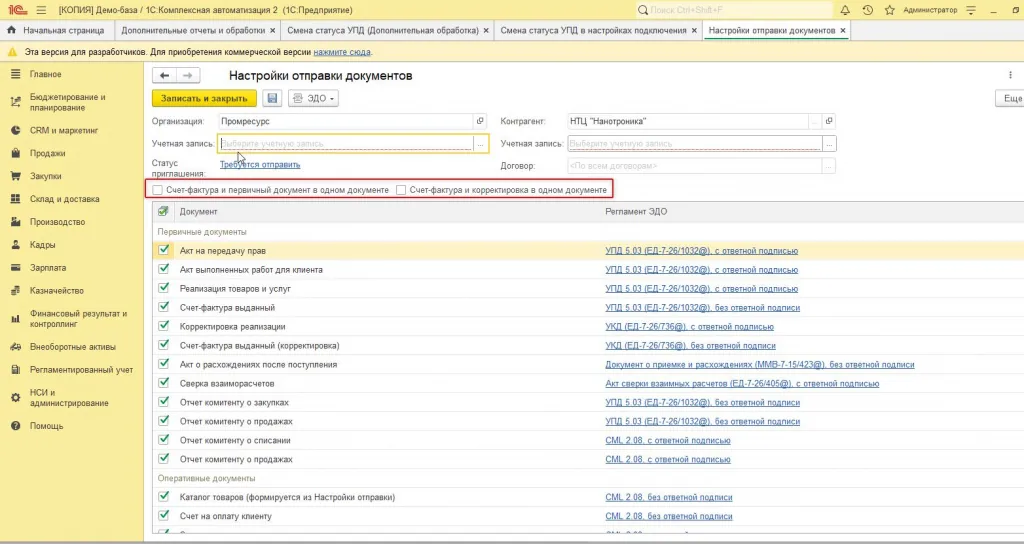Open the Контрагент field open-link icon

tap(829, 121)
